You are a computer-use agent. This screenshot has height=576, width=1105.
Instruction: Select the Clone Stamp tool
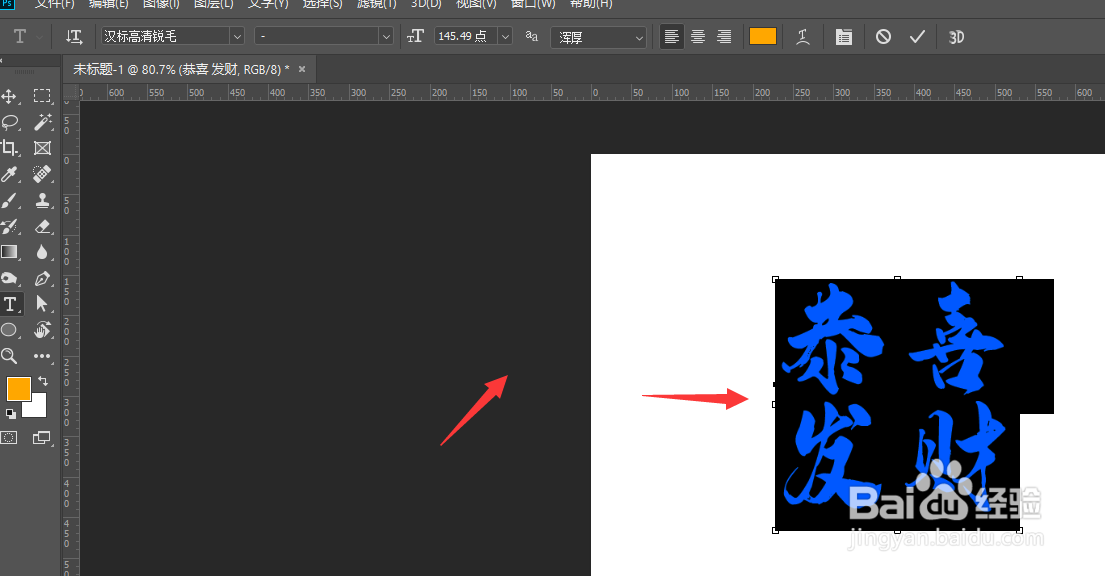tap(42, 200)
